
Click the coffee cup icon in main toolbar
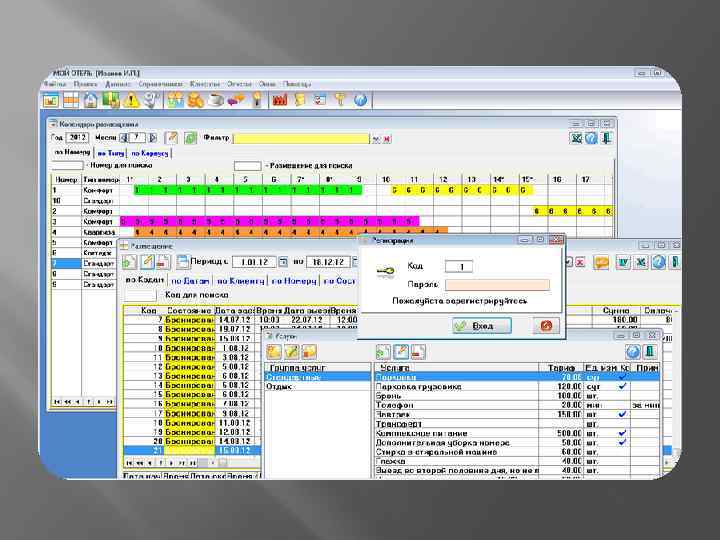pyautogui.click(x=216, y=100)
